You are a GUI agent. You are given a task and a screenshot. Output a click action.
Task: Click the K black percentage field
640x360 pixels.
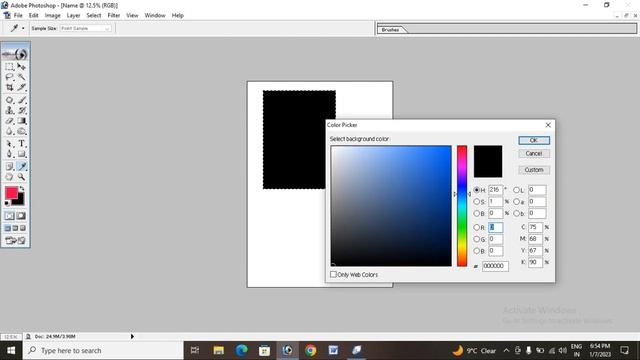coord(535,262)
